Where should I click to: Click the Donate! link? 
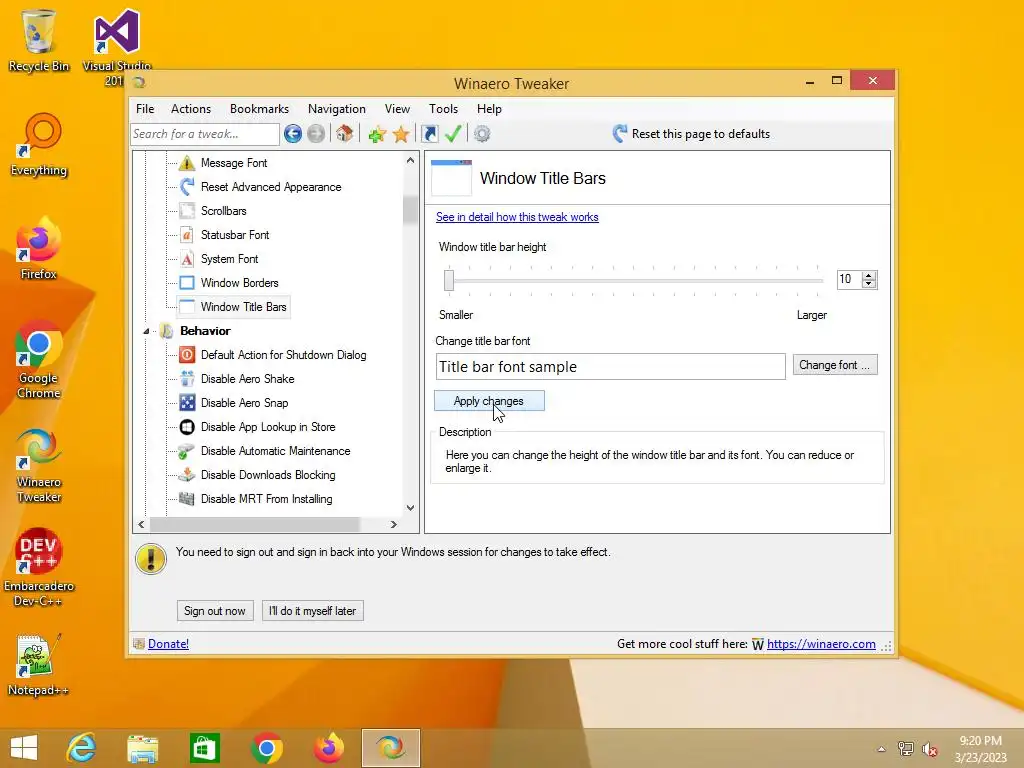pos(168,644)
